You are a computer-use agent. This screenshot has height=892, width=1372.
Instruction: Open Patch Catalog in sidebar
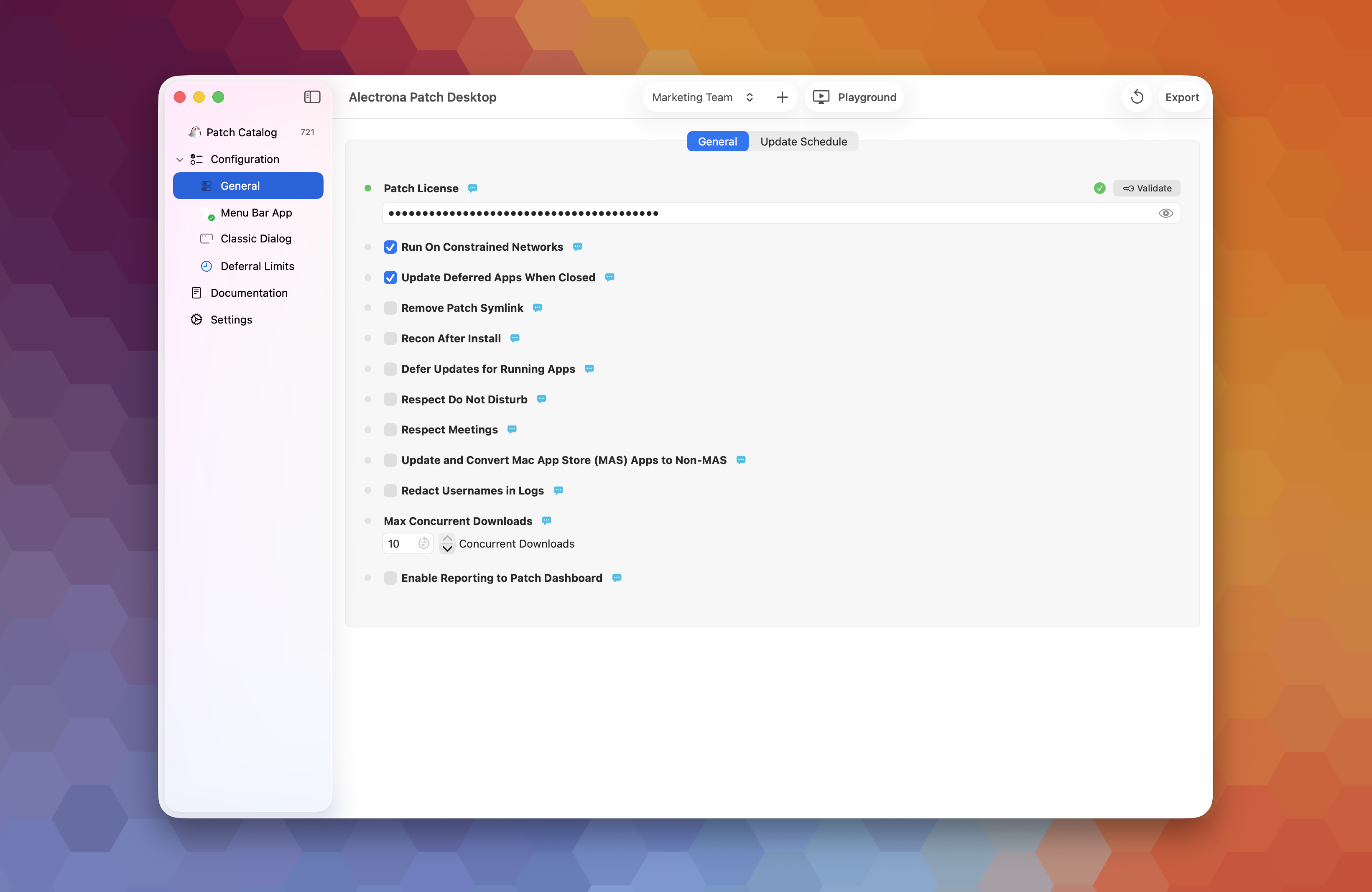248,132
